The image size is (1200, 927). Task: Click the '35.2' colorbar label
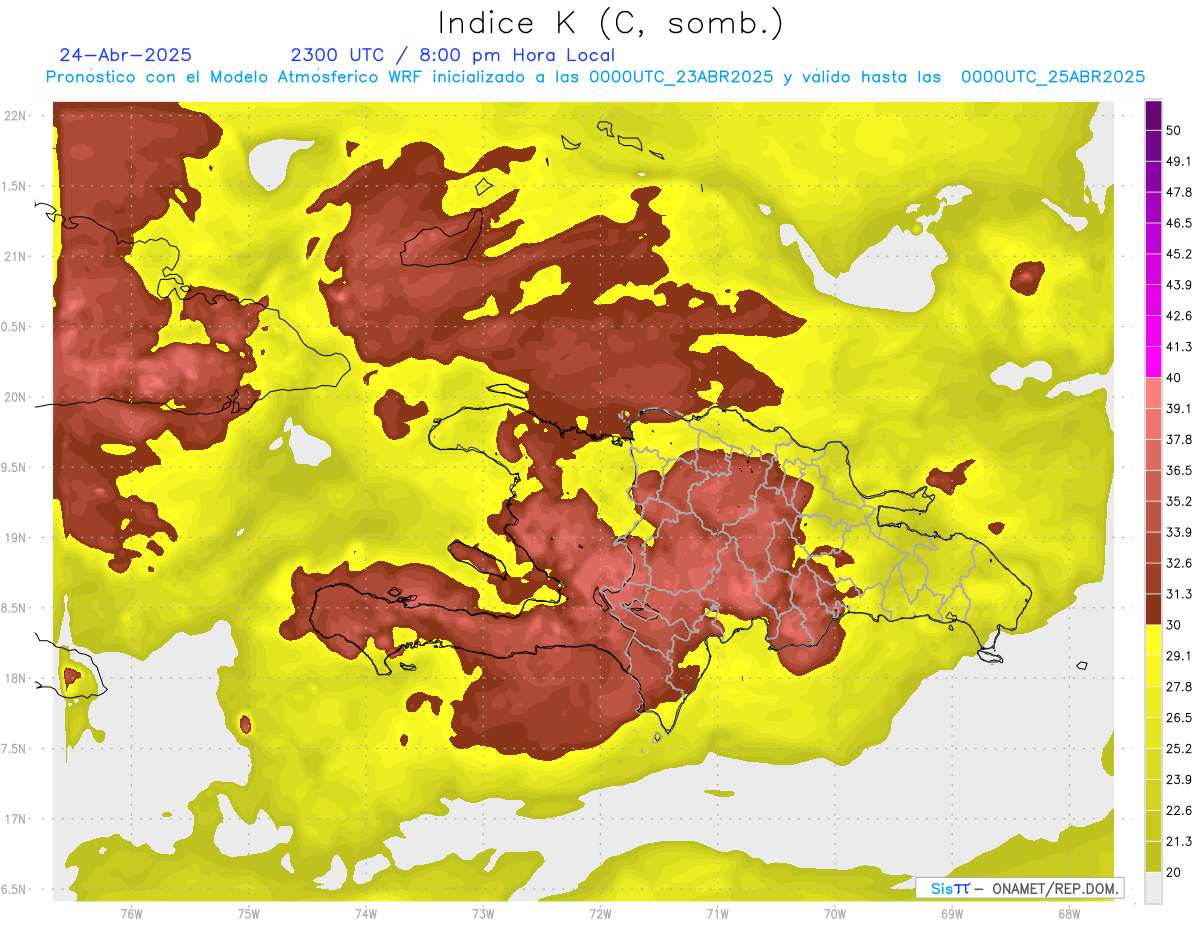tap(1179, 501)
